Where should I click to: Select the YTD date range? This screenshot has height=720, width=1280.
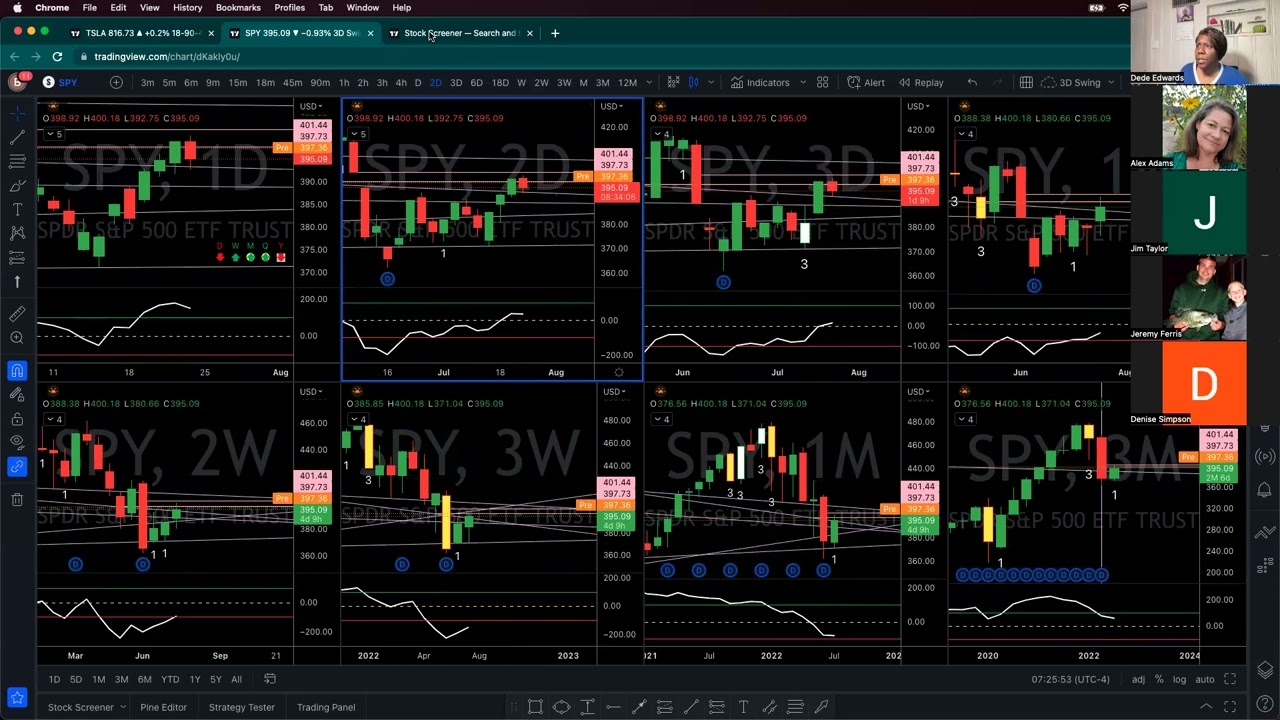tap(170, 679)
